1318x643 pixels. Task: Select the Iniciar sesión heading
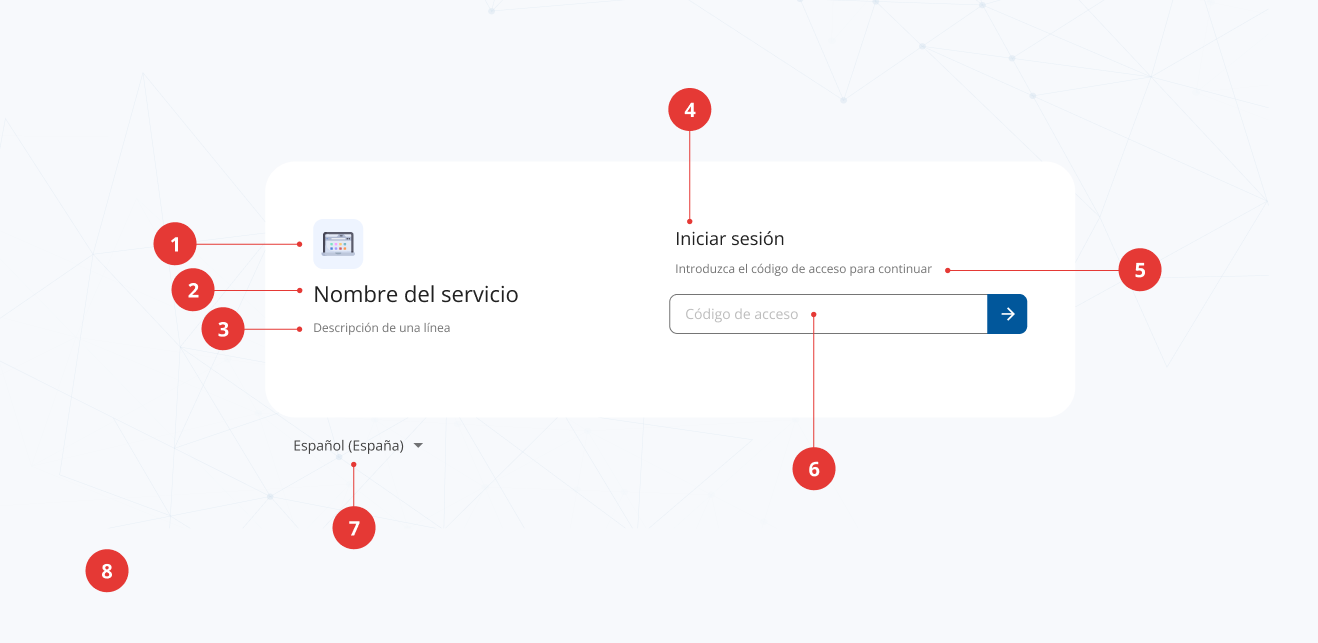click(729, 238)
